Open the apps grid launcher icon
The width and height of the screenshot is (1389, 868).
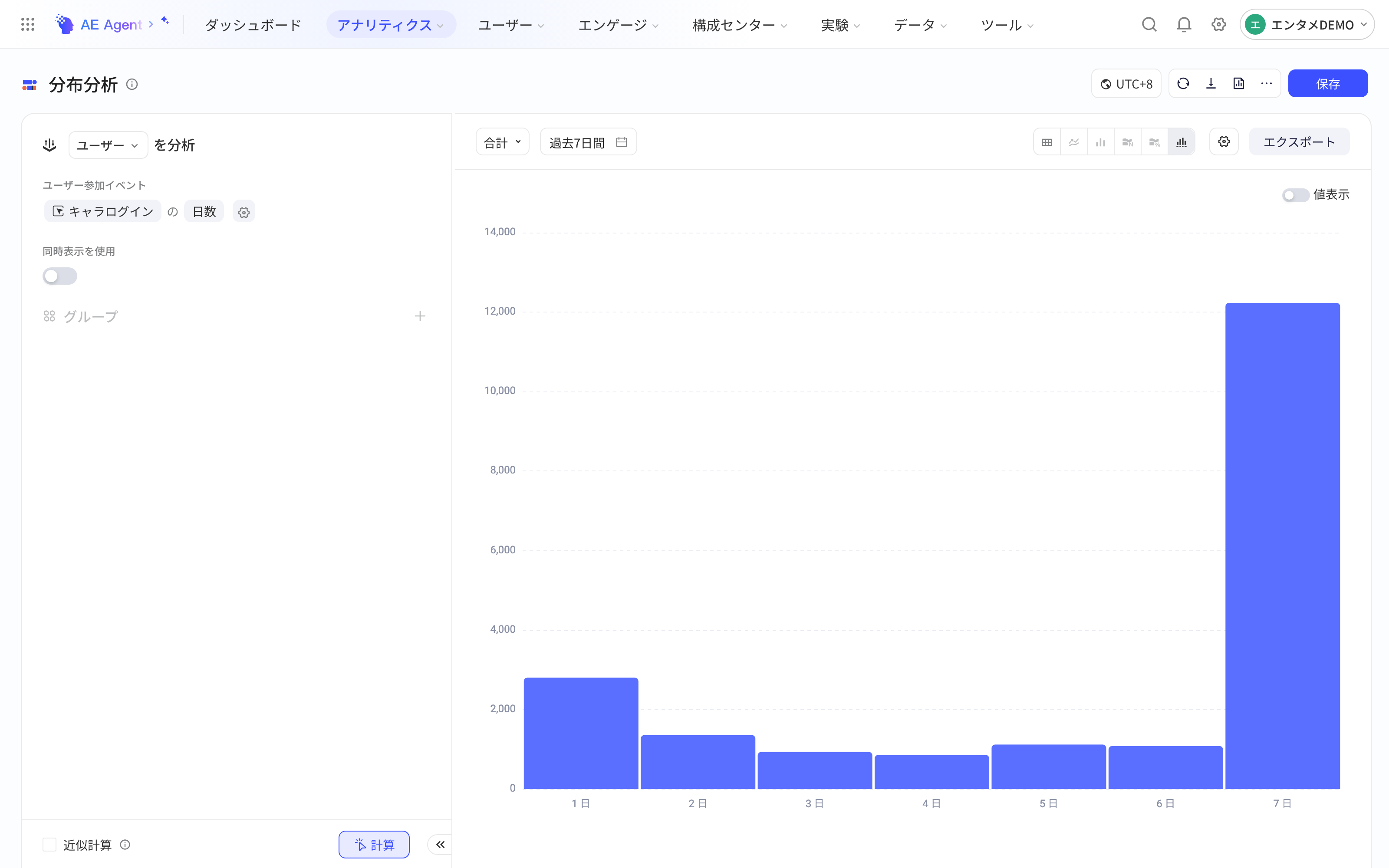tap(27, 24)
